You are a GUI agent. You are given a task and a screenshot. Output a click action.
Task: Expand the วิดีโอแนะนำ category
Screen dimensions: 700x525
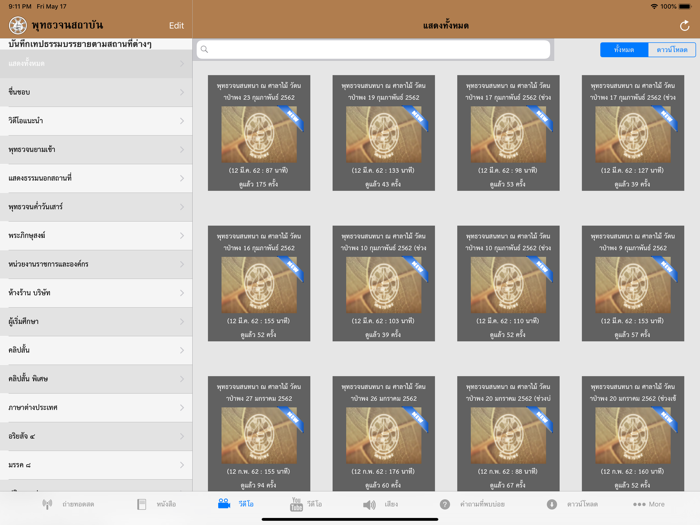click(96, 121)
